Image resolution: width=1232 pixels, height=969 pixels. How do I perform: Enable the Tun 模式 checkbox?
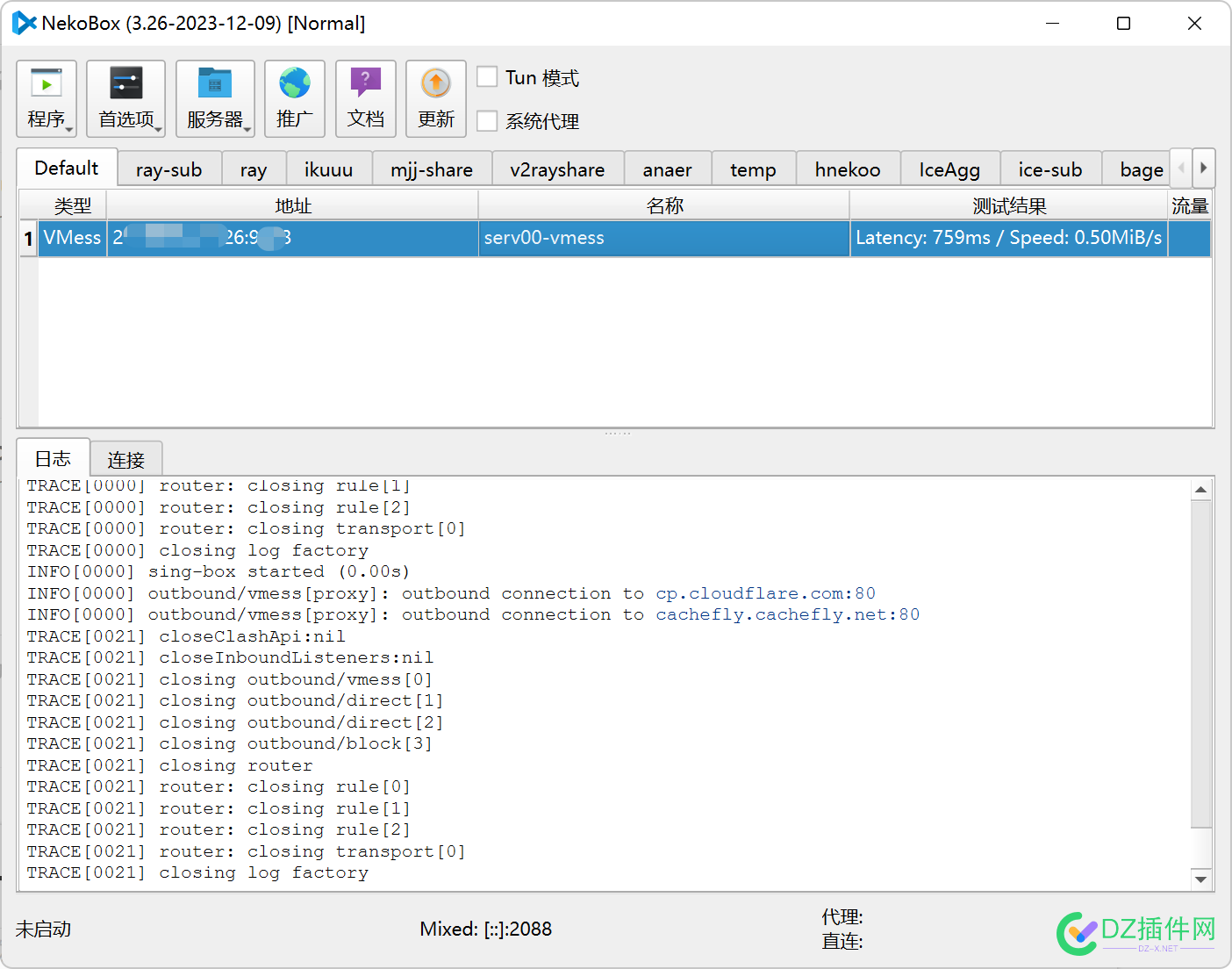(487, 77)
